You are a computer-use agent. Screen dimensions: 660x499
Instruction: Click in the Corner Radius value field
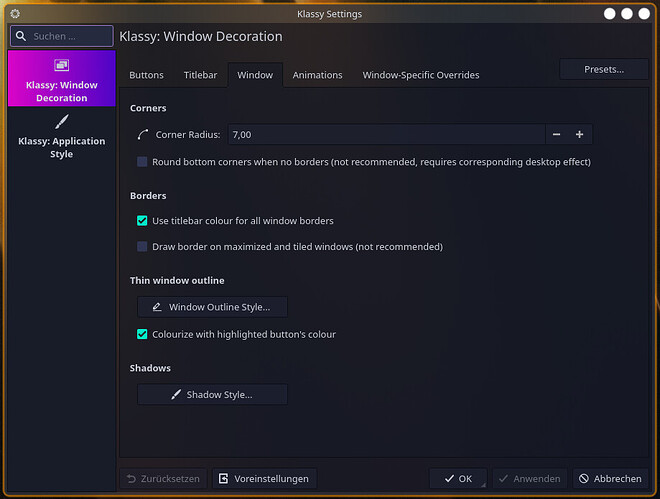[385, 134]
